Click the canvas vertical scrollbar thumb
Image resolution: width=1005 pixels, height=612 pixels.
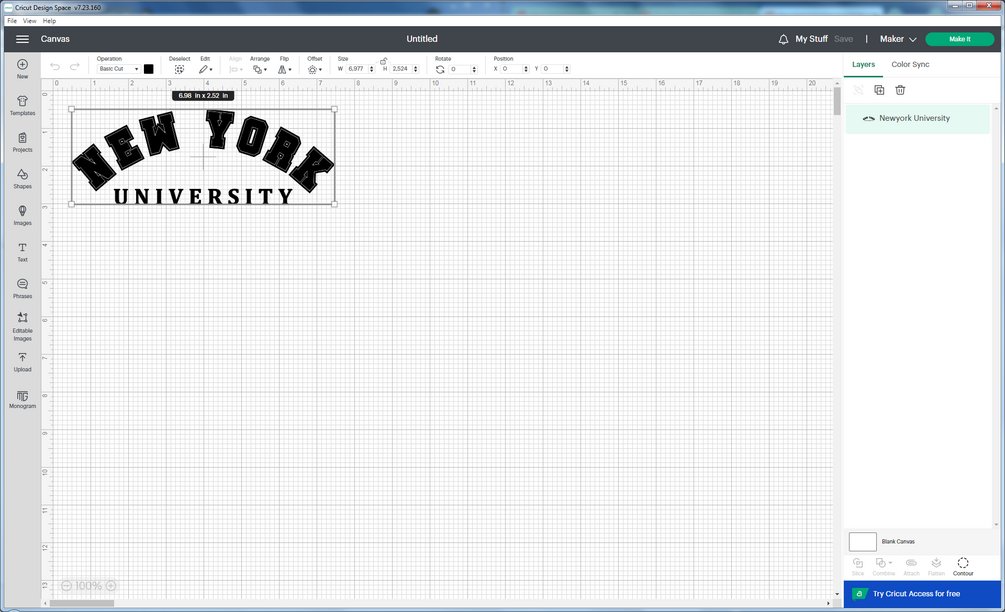tap(837, 101)
